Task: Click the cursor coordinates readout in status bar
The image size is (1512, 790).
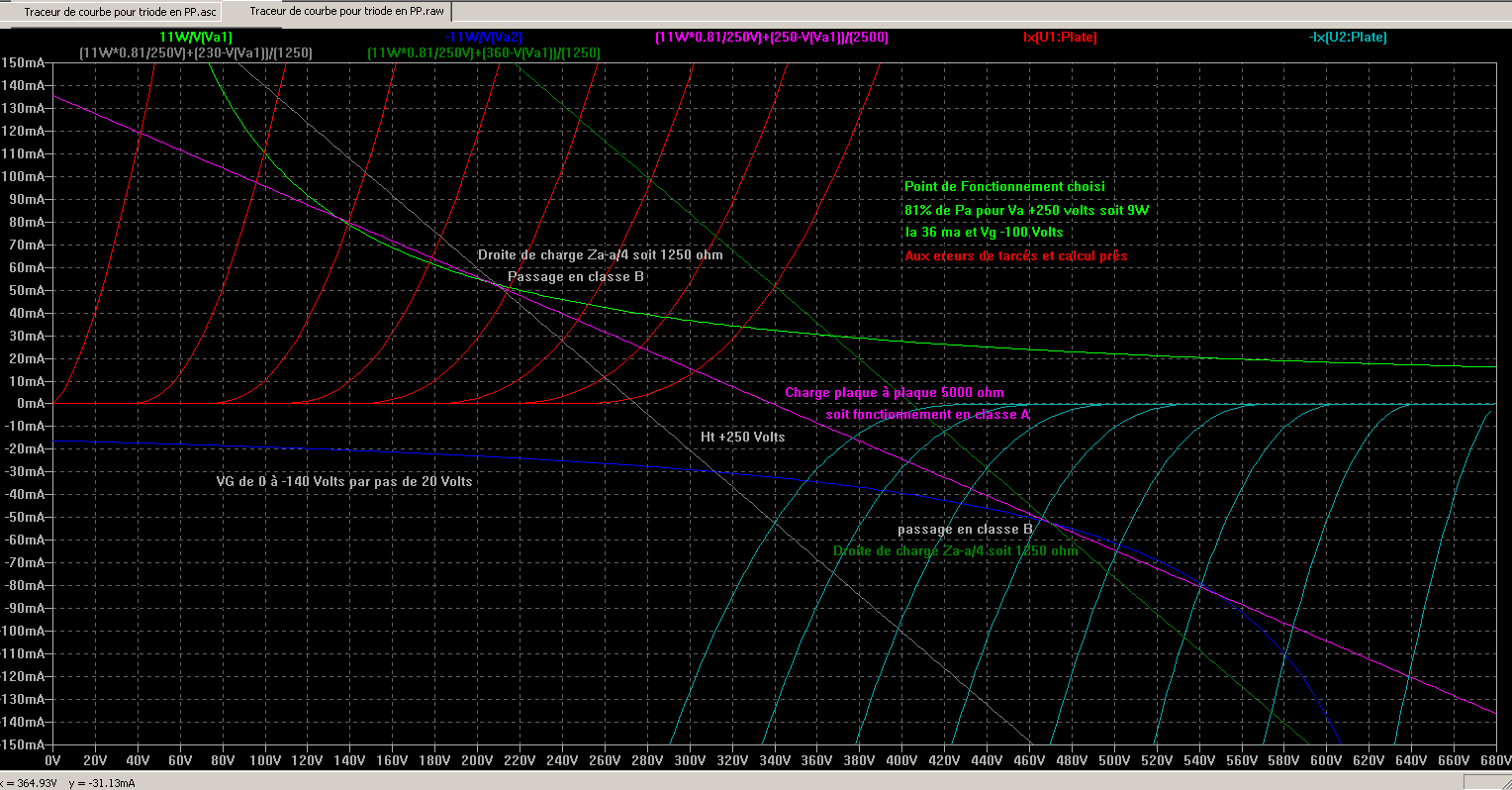Action: [69, 782]
